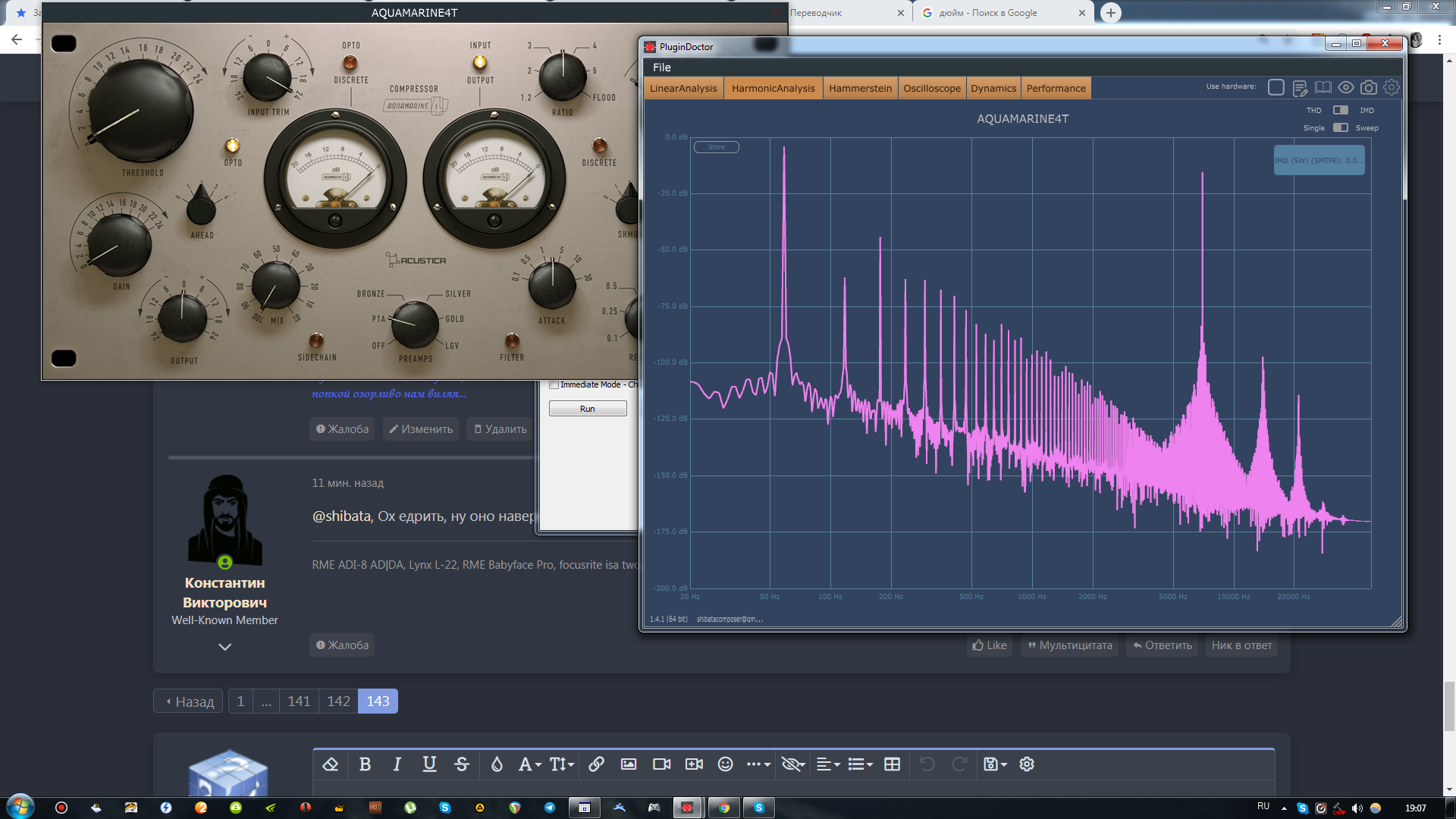The width and height of the screenshot is (1456, 819).
Task: Toggle the FILTER lamp switch
Action: [x=512, y=340]
